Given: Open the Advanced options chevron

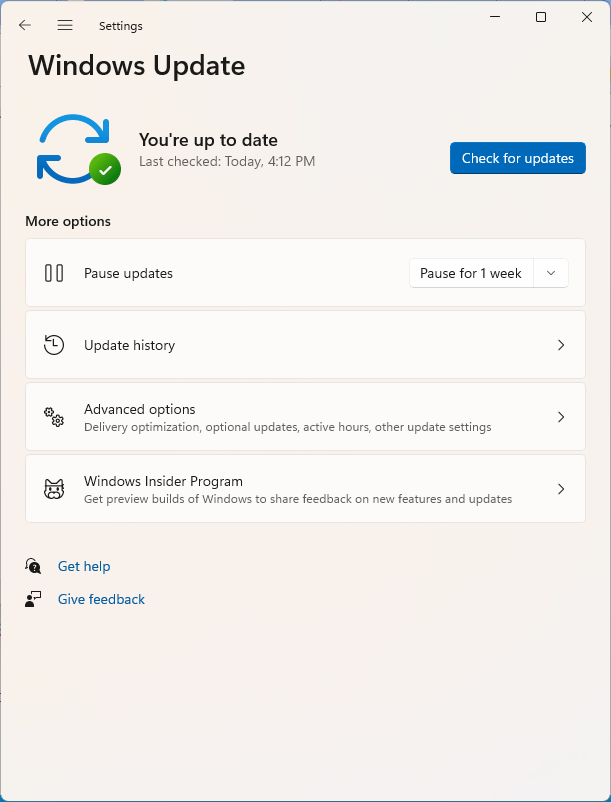Looking at the screenshot, I should (x=561, y=417).
